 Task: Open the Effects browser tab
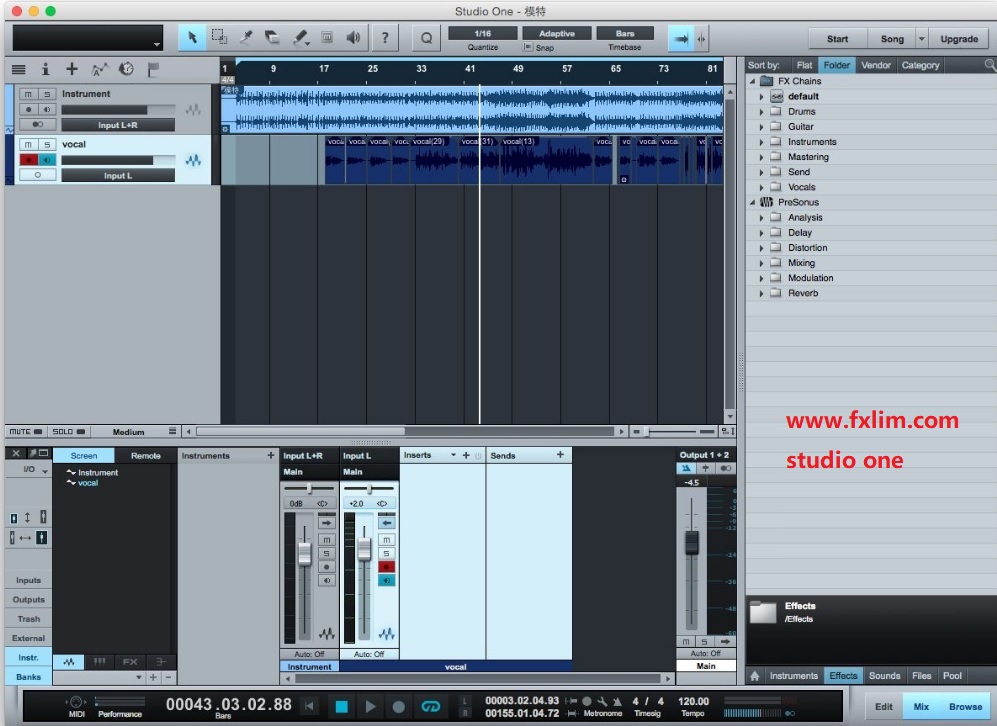[843, 676]
